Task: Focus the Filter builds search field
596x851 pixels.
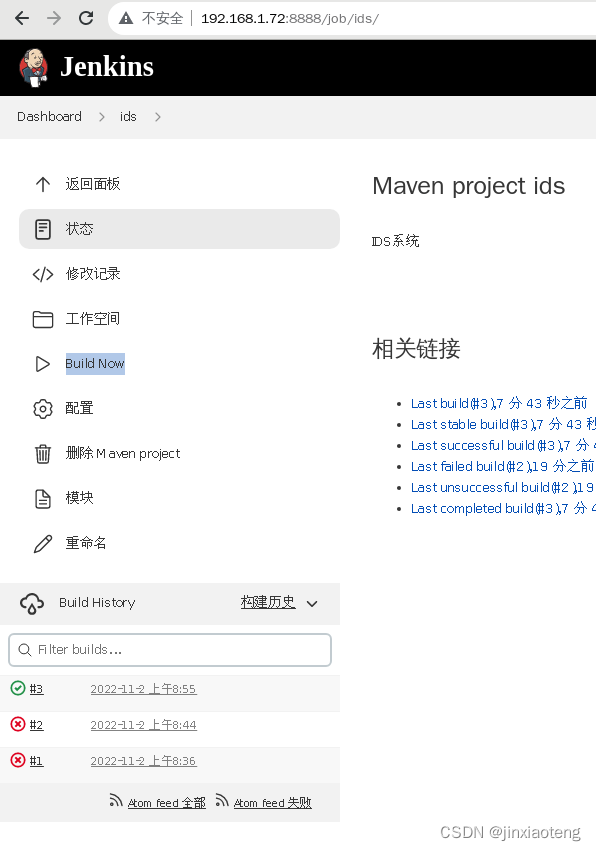Action: pyautogui.click(x=170, y=650)
